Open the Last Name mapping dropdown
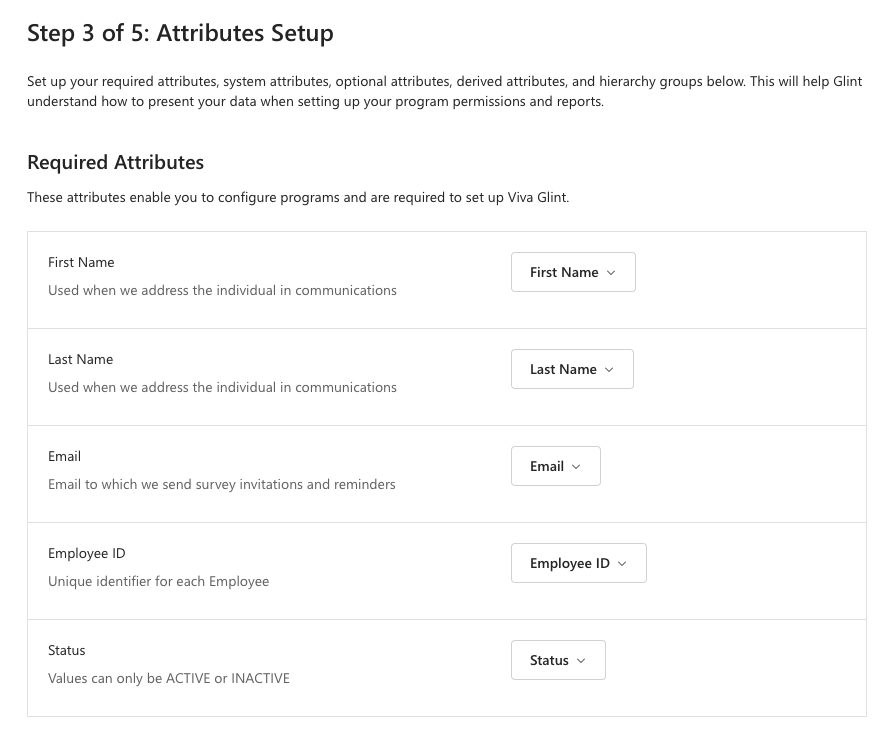Image resolution: width=895 pixels, height=739 pixels. click(x=572, y=368)
